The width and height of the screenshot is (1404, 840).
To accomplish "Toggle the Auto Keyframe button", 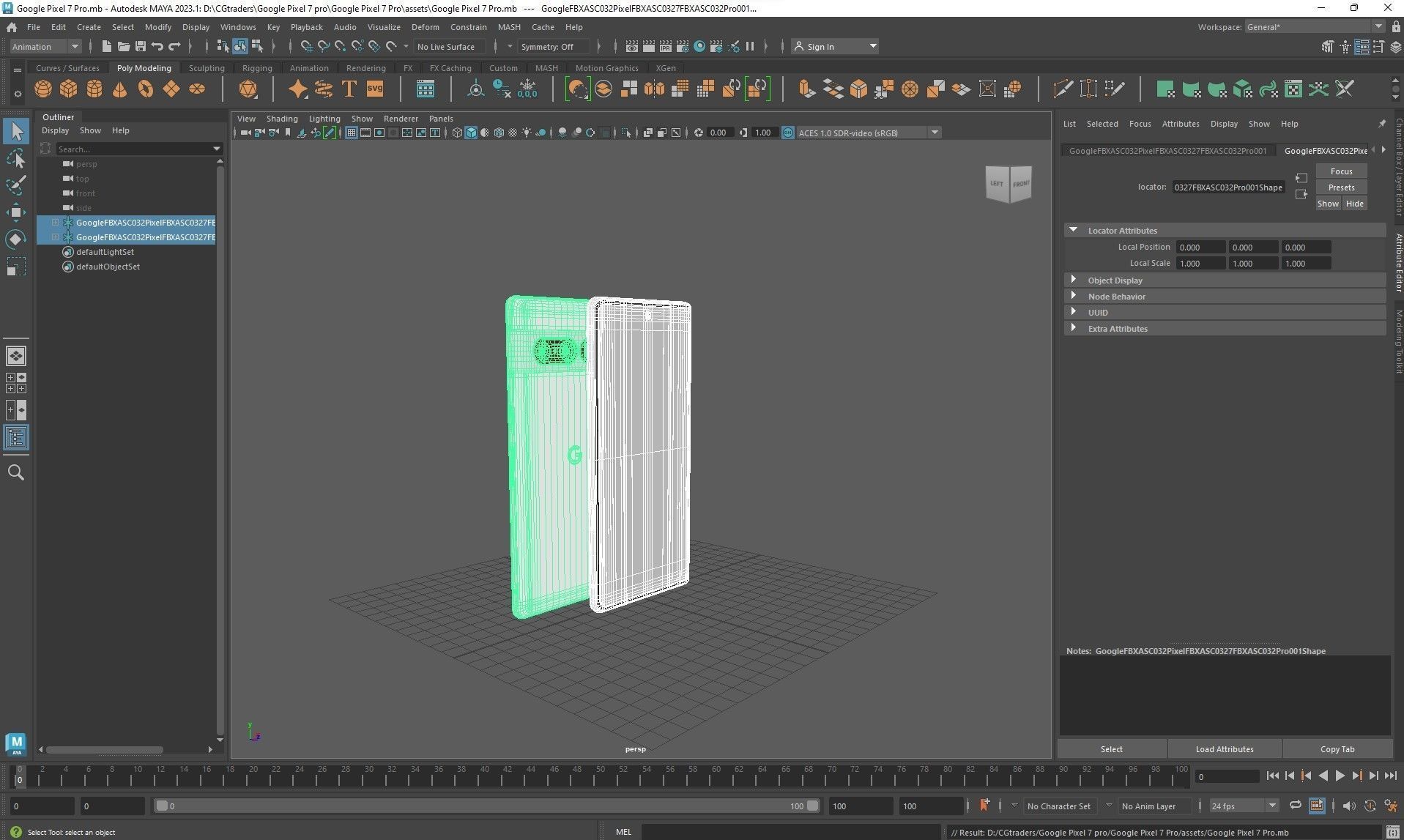I will click(1370, 806).
